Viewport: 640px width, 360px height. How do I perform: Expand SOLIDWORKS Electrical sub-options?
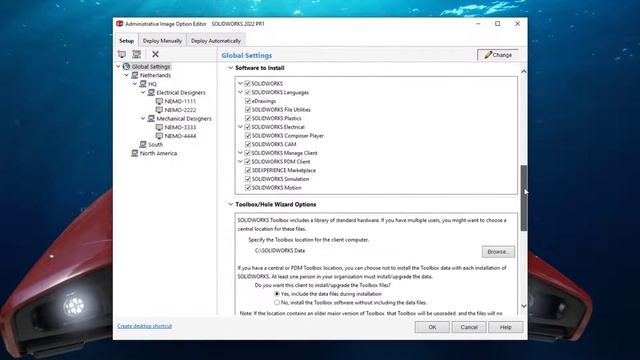(240, 127)
